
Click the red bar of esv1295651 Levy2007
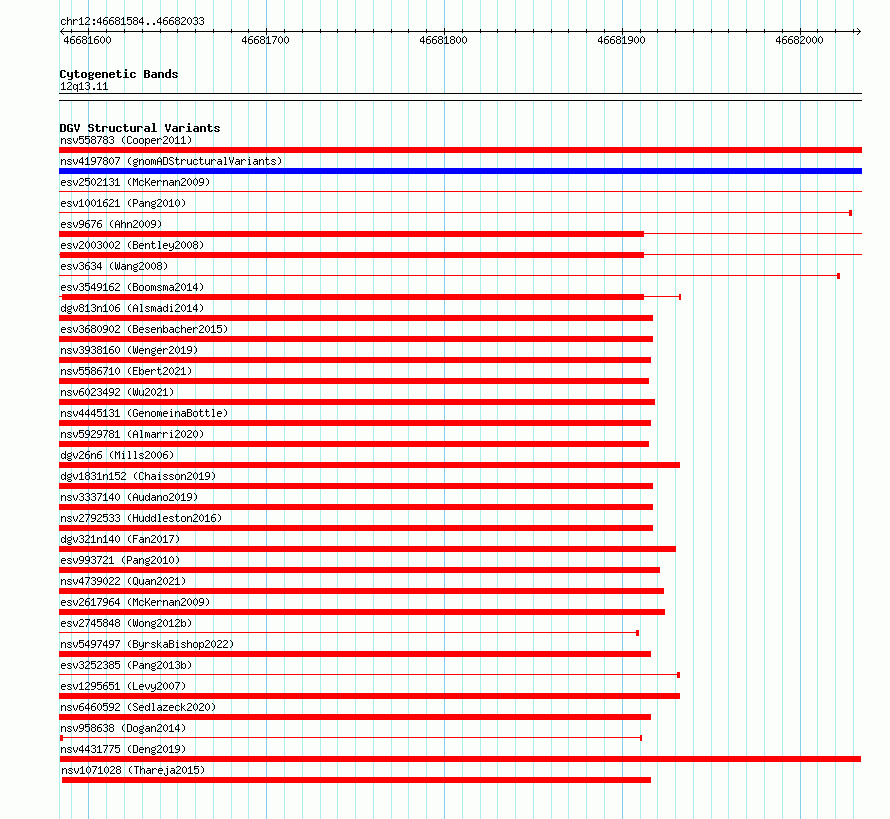click(370, 696)
